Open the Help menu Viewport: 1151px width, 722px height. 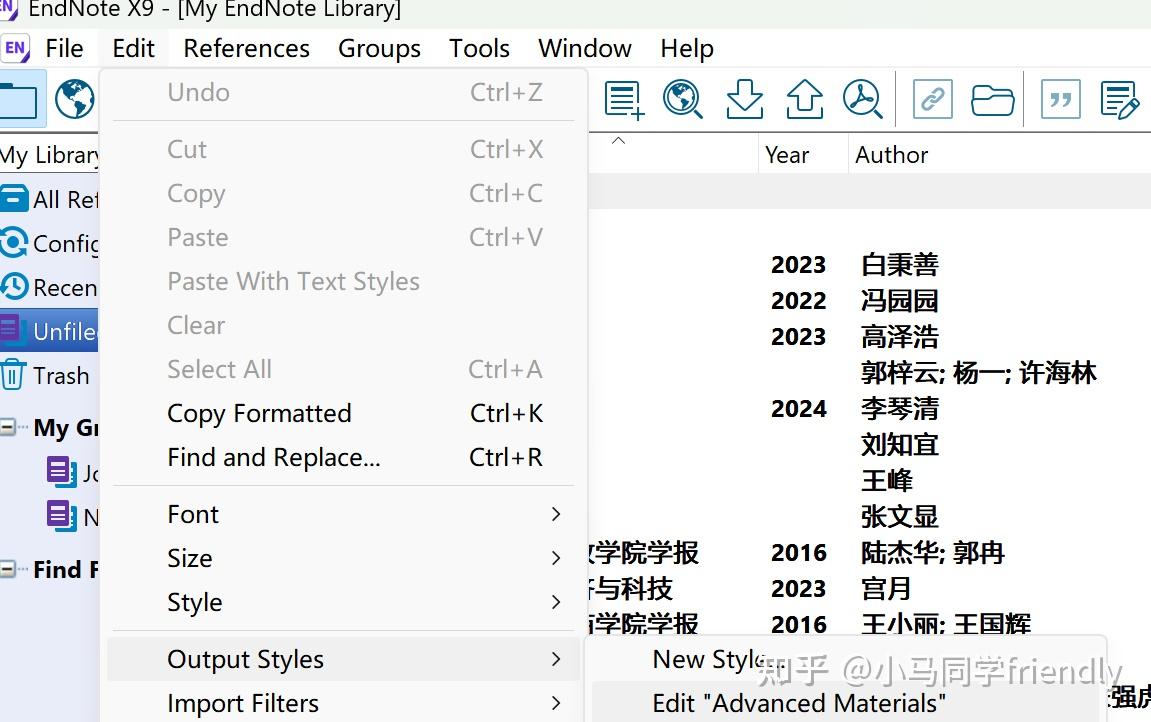(687, 48)
